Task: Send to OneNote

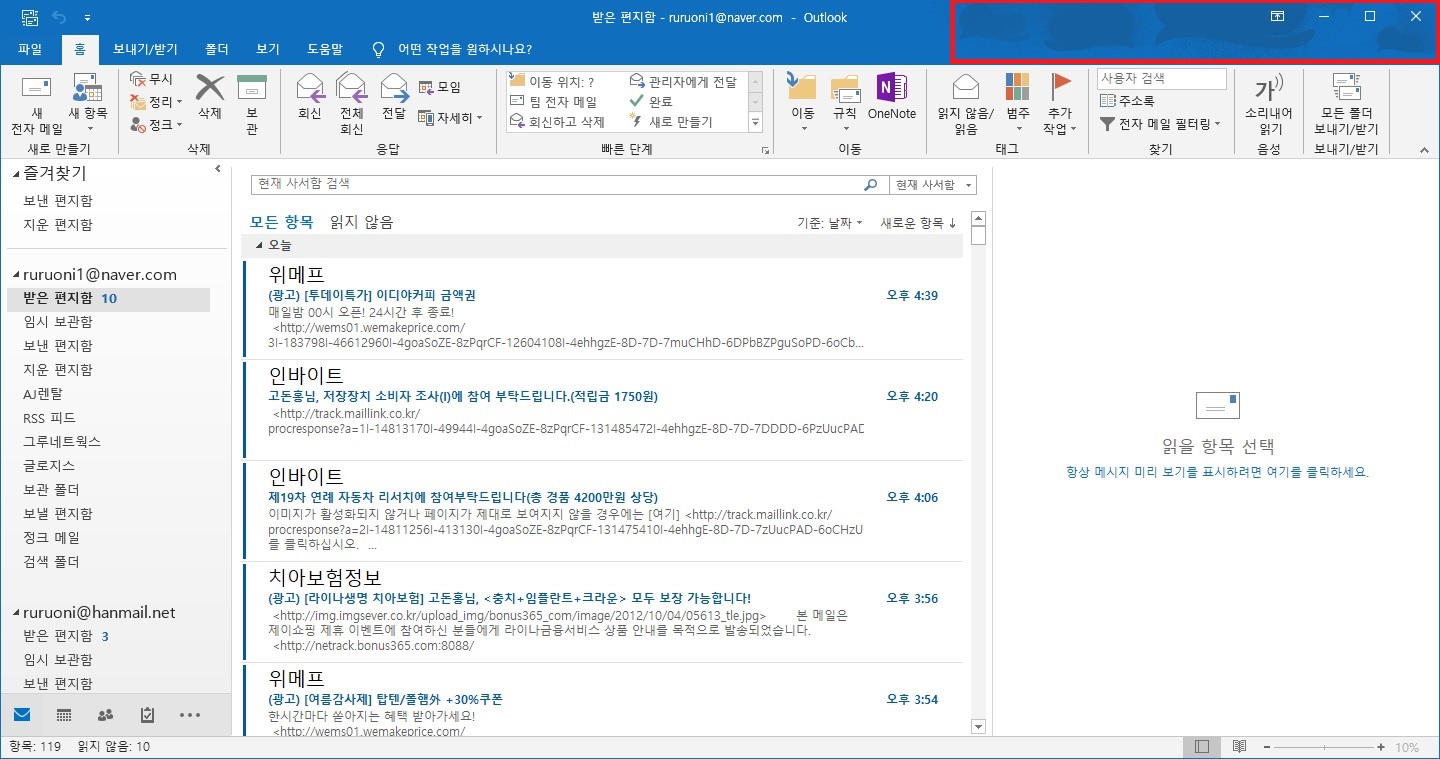Action: [x=891, y=96]
